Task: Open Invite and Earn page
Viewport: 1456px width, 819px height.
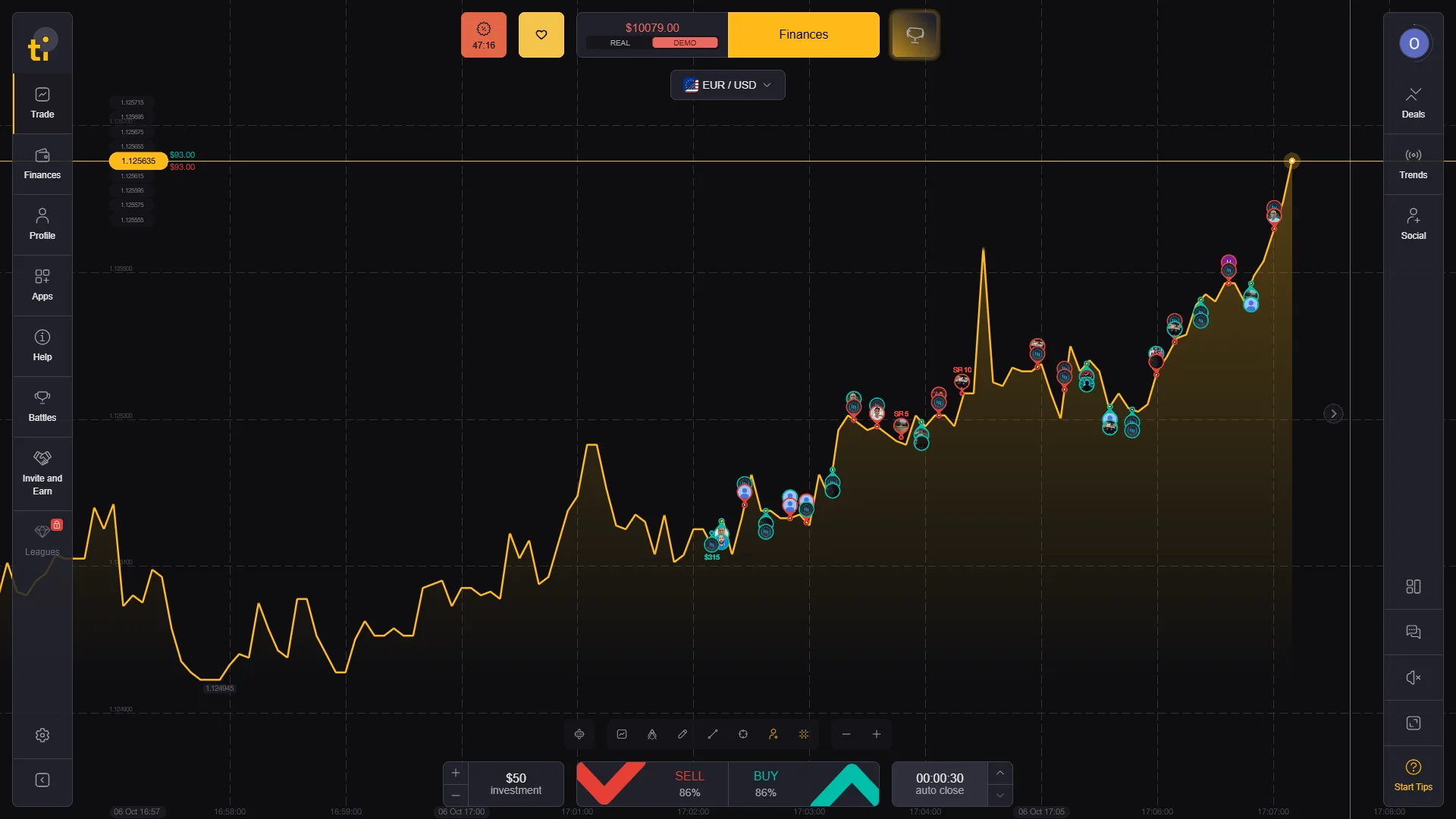Action: (42, 473)
